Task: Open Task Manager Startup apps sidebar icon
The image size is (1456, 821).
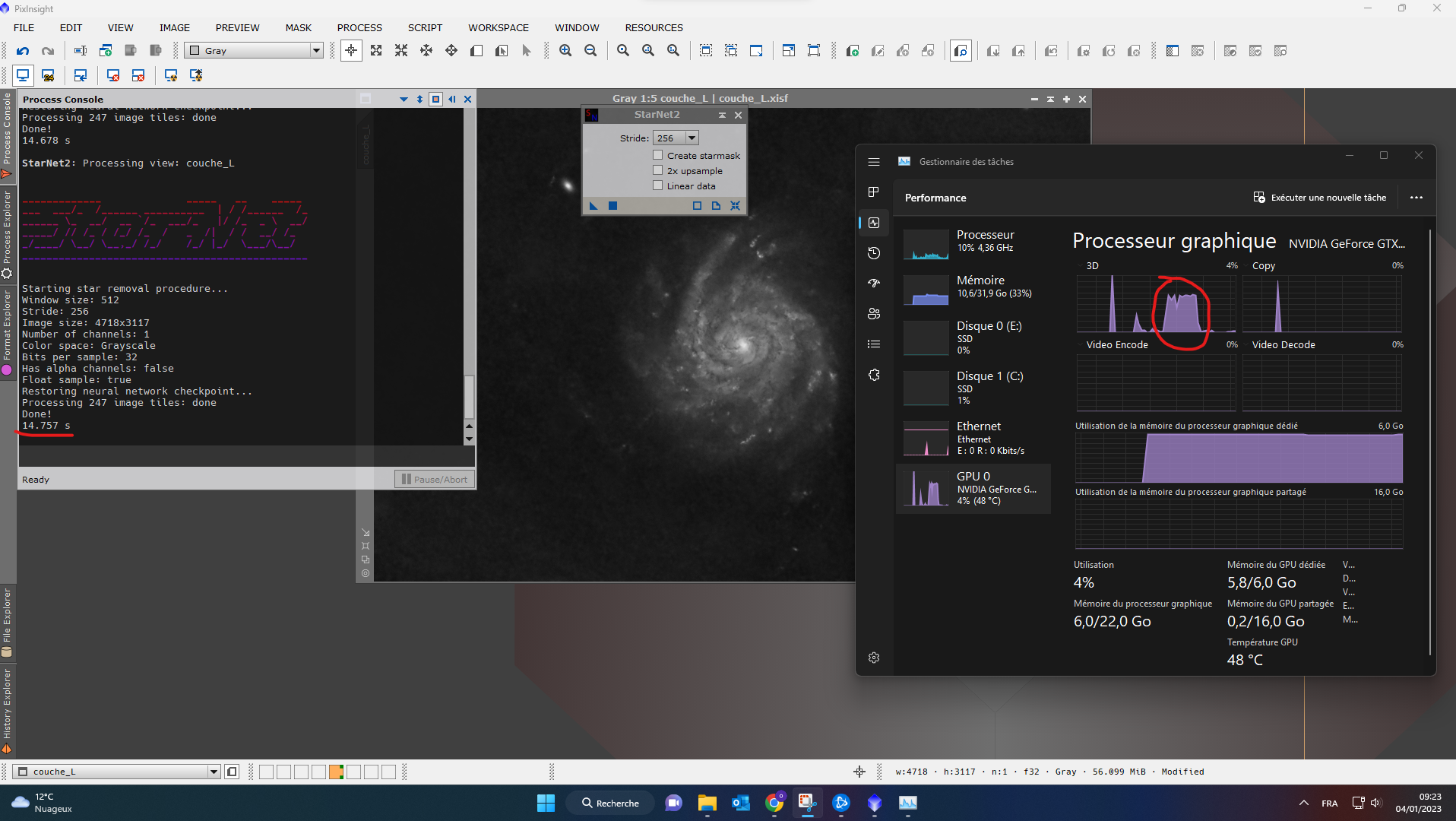Action: coord(874,284)
